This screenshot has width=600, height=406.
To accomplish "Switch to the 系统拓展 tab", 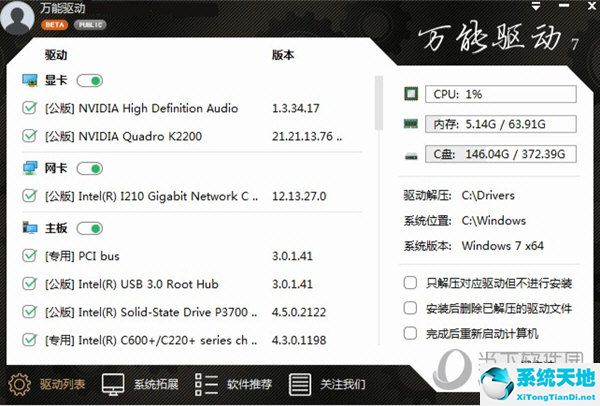I will 156,384.
